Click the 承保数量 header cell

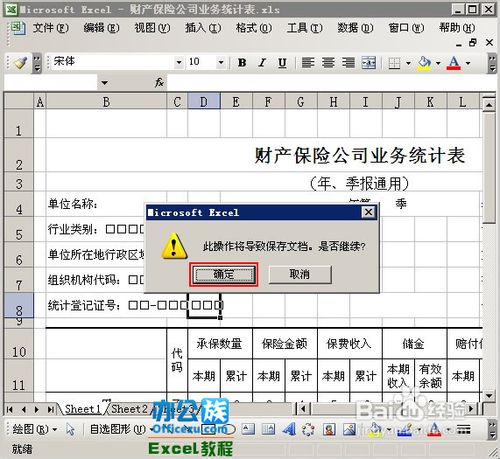pos(220,344)
